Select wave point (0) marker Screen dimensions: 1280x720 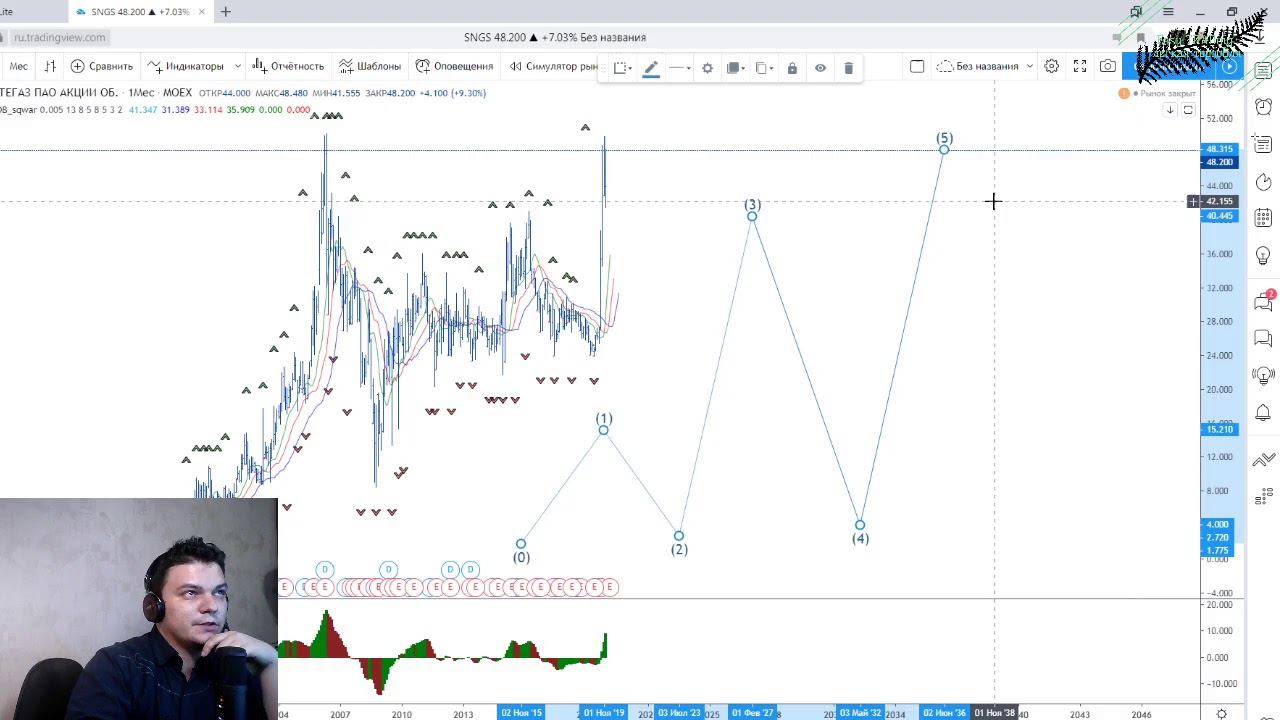coord(521,544)
